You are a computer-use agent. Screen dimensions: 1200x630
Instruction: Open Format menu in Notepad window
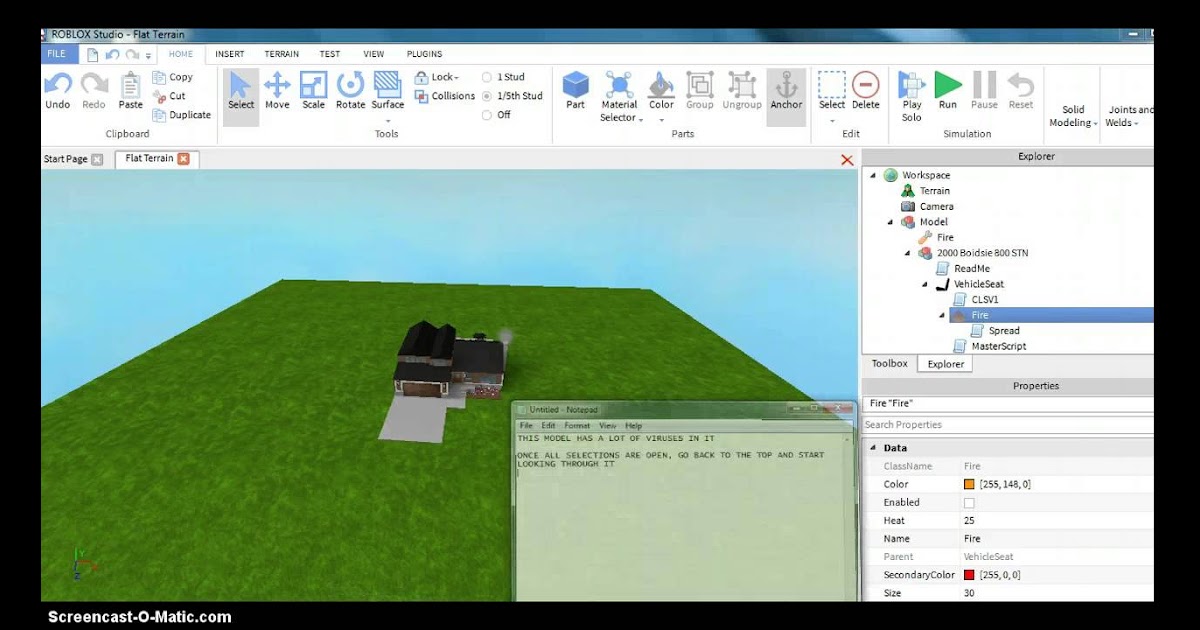tap(577, 426)
